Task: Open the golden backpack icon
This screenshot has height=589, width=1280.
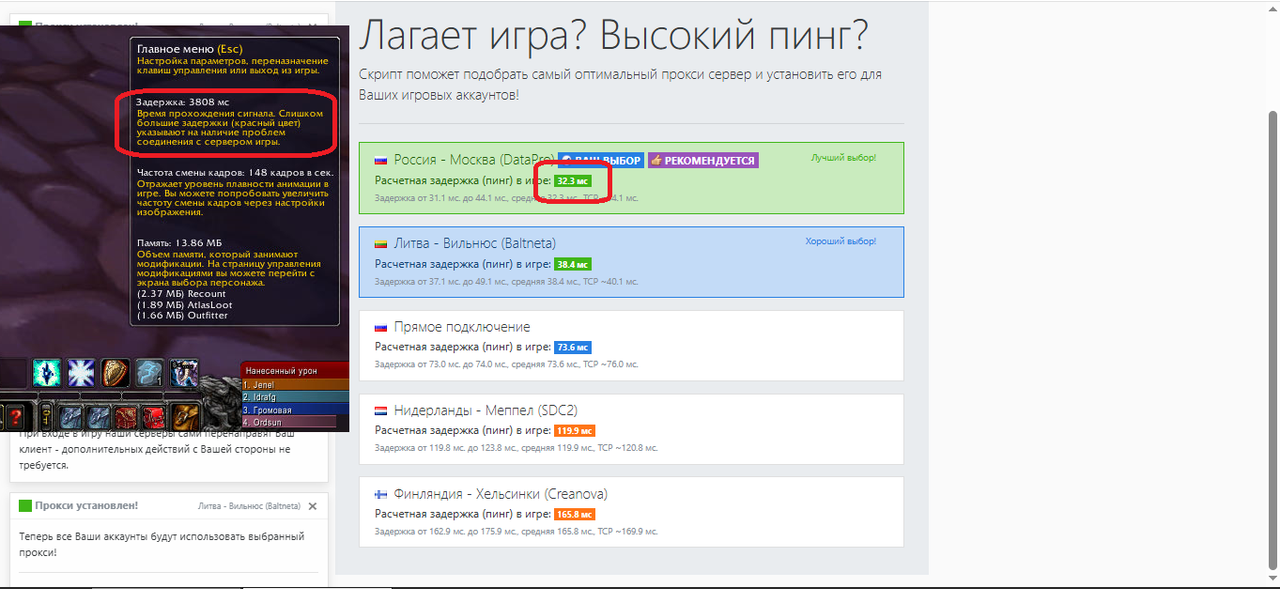Action: [x=186, y=417]
